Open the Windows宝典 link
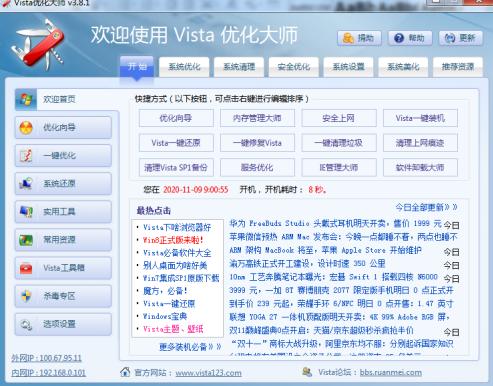The width and height of the screenshot is (493, 386). point(165,316)
